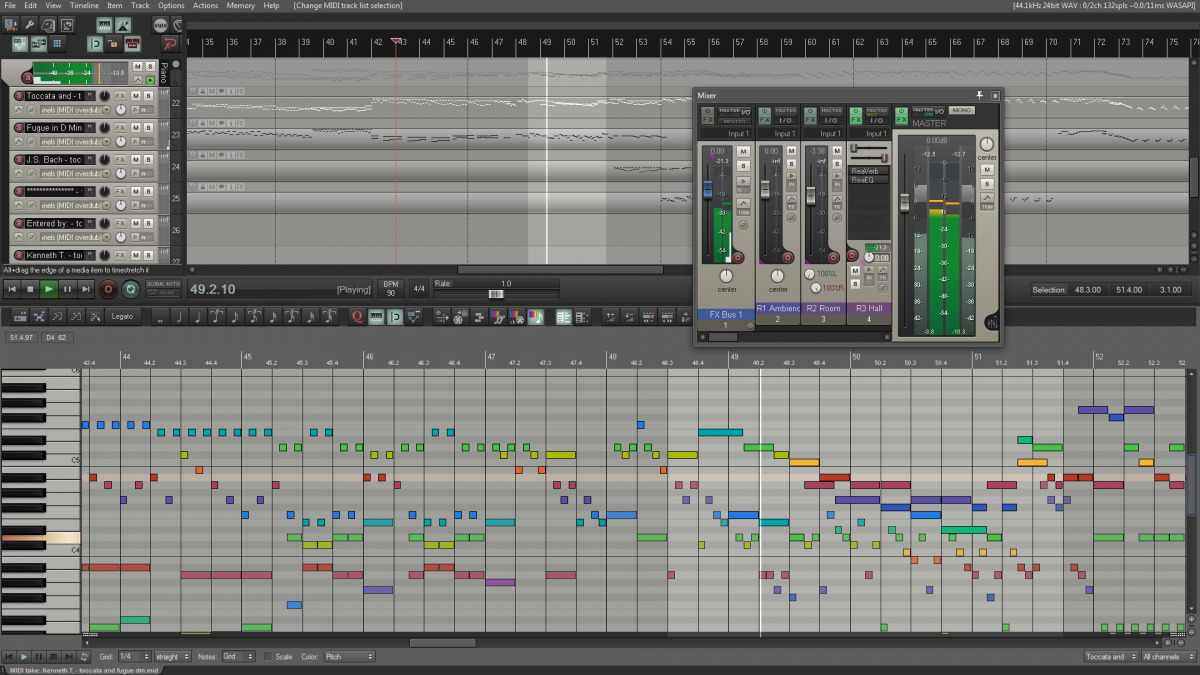Click the whole note length icon
Screen dimensions: 1200x675
pos(160,317)
